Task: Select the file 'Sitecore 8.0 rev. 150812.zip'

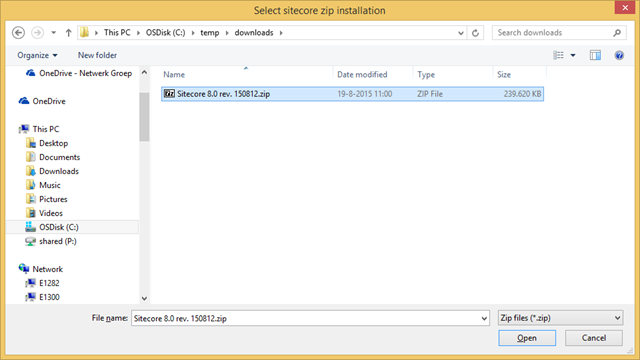Action: click(x=352, y=94)
